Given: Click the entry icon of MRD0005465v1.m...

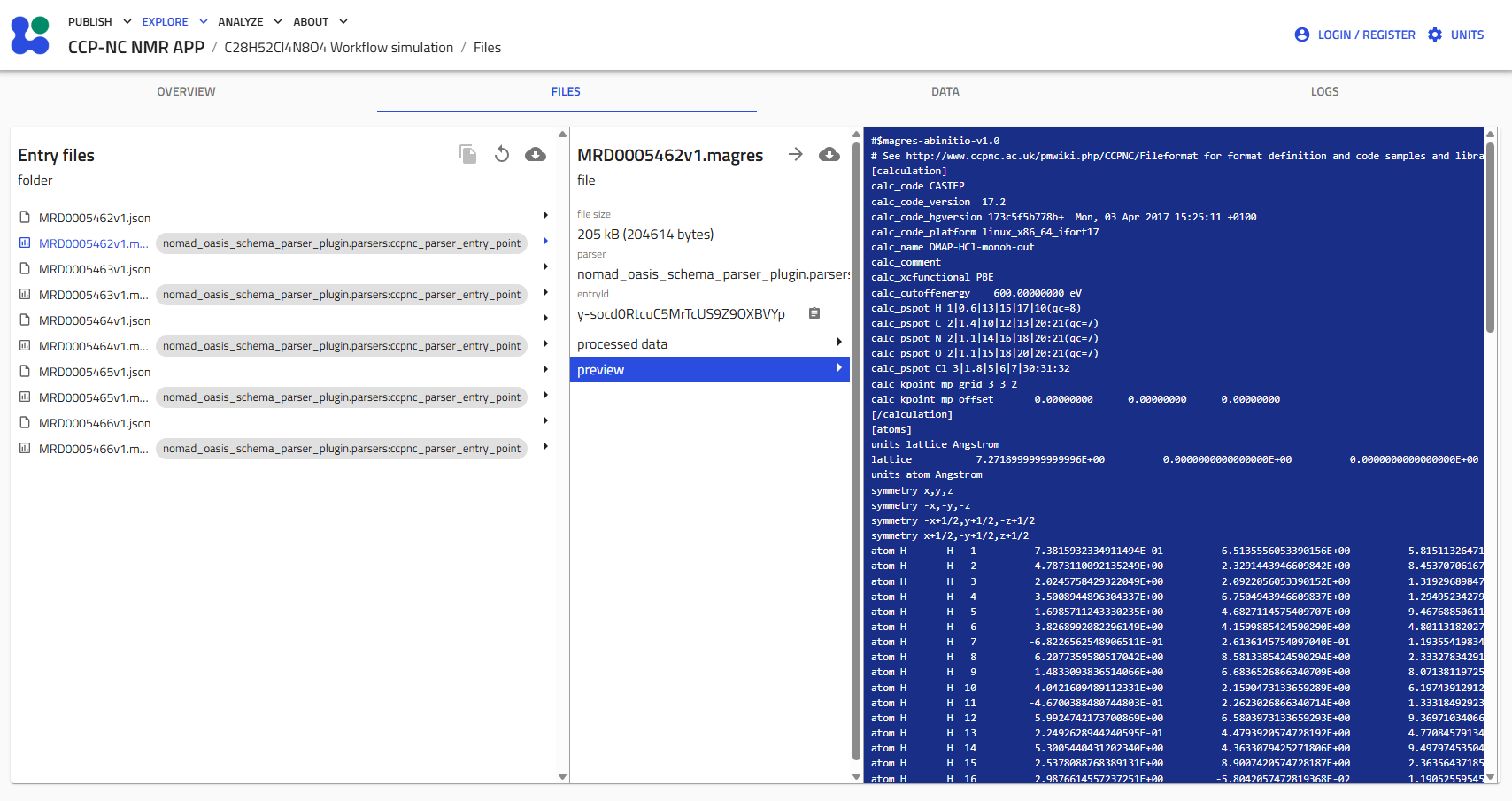Looking at the screenshot, I should click(25, 397).
